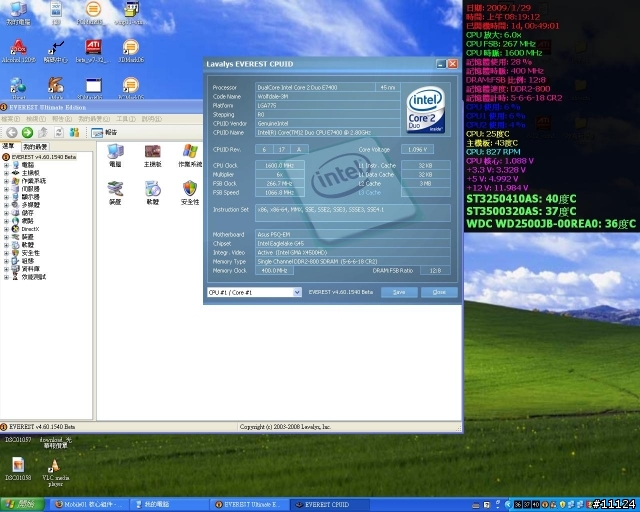Expand the Storage (儲存) tree node
The height and width of the screenshot is (512, 640).
(6, 213)
